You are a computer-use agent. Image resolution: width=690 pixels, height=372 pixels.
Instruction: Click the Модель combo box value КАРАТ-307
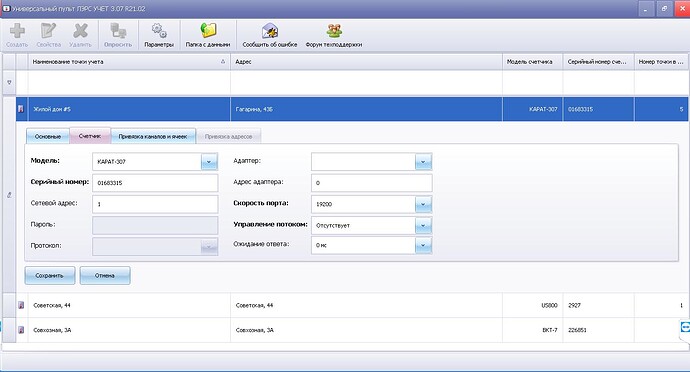[111, 162]
